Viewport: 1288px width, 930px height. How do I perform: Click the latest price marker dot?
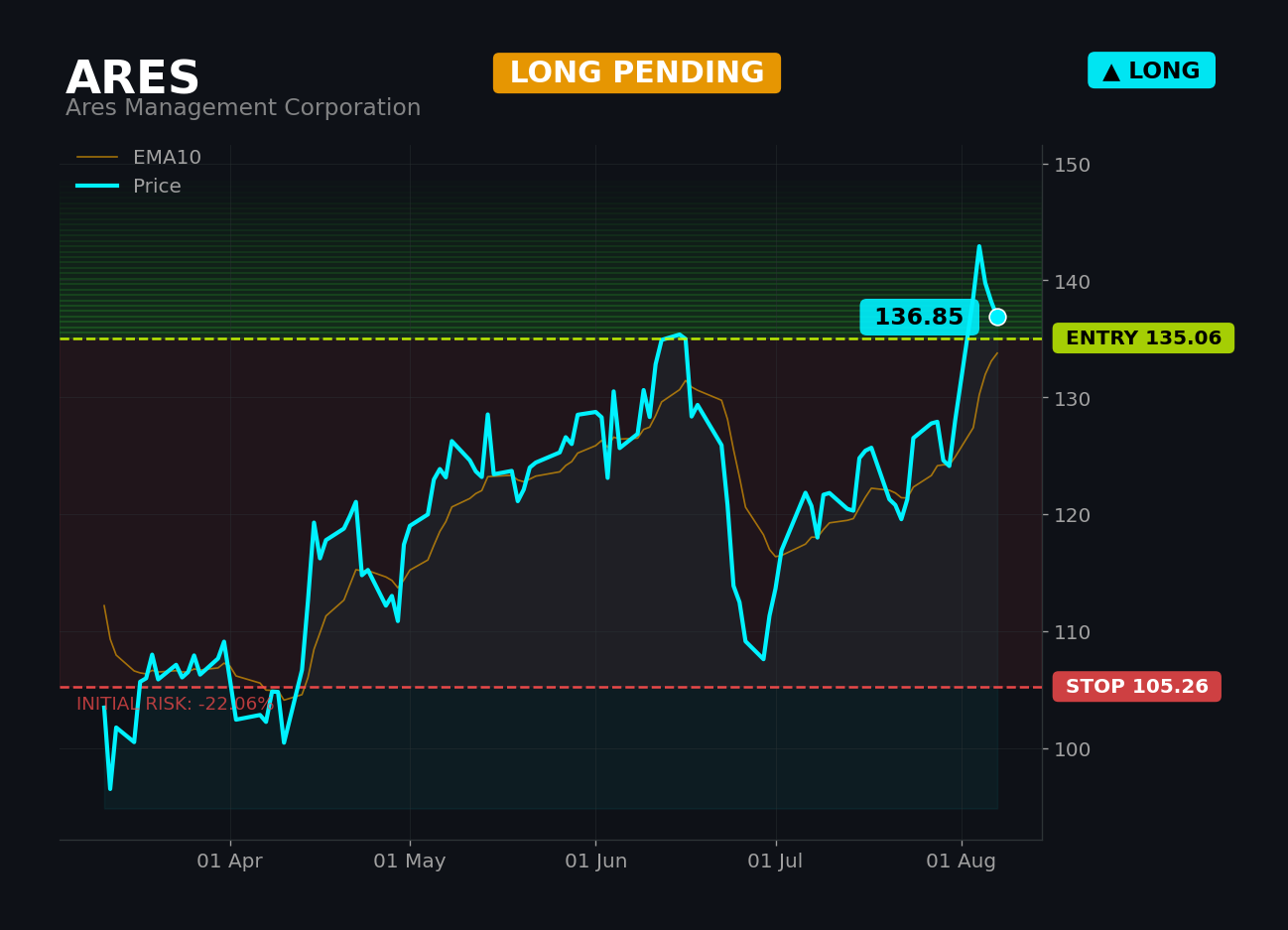pyautogui.click(x=997, y=317)
